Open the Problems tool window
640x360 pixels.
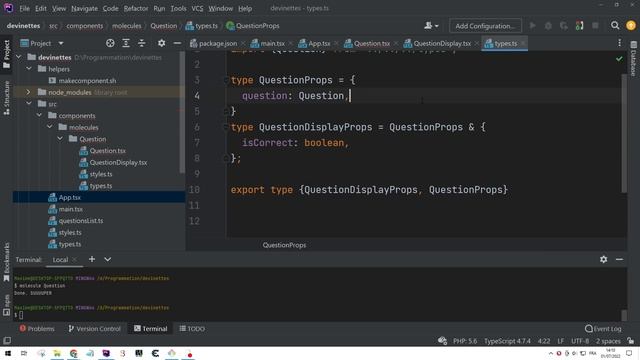point(37,329)
